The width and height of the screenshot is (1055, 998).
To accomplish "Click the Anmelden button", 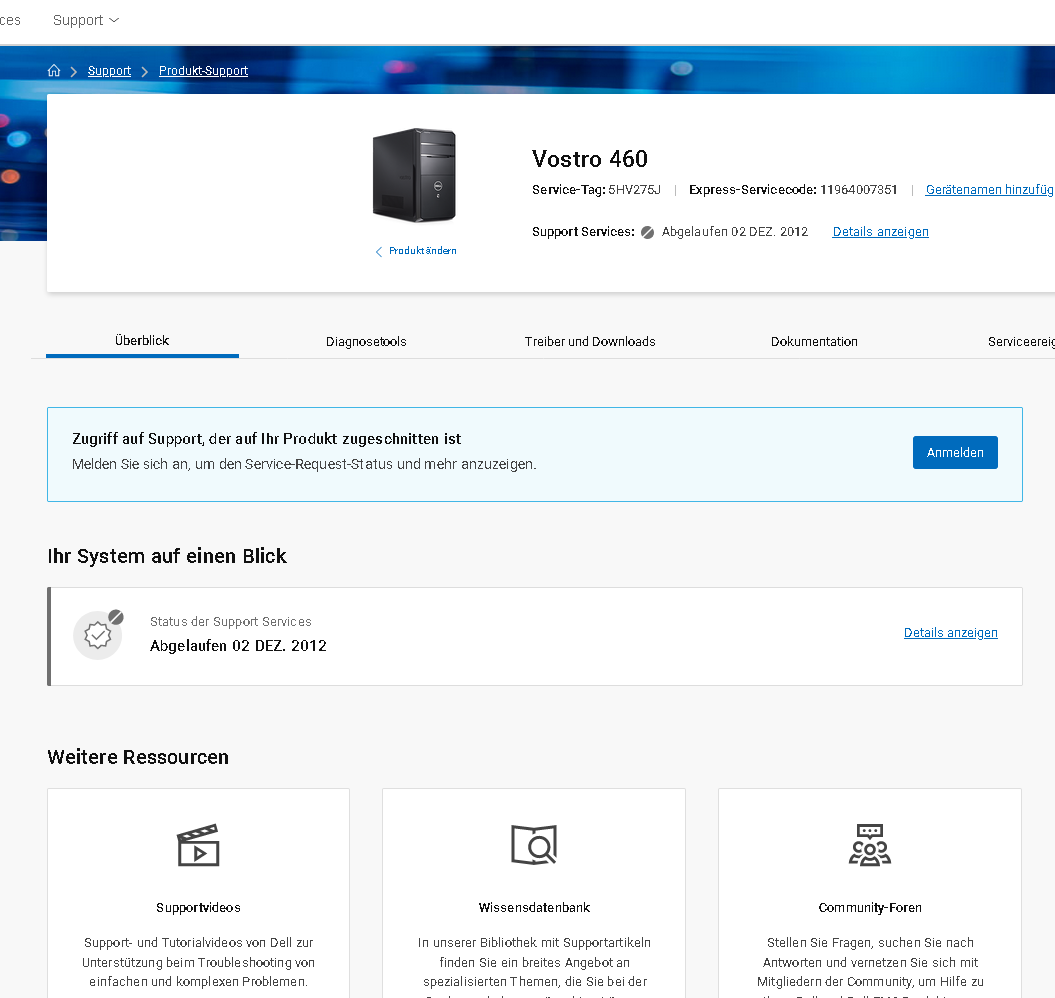I will point(955,452).
